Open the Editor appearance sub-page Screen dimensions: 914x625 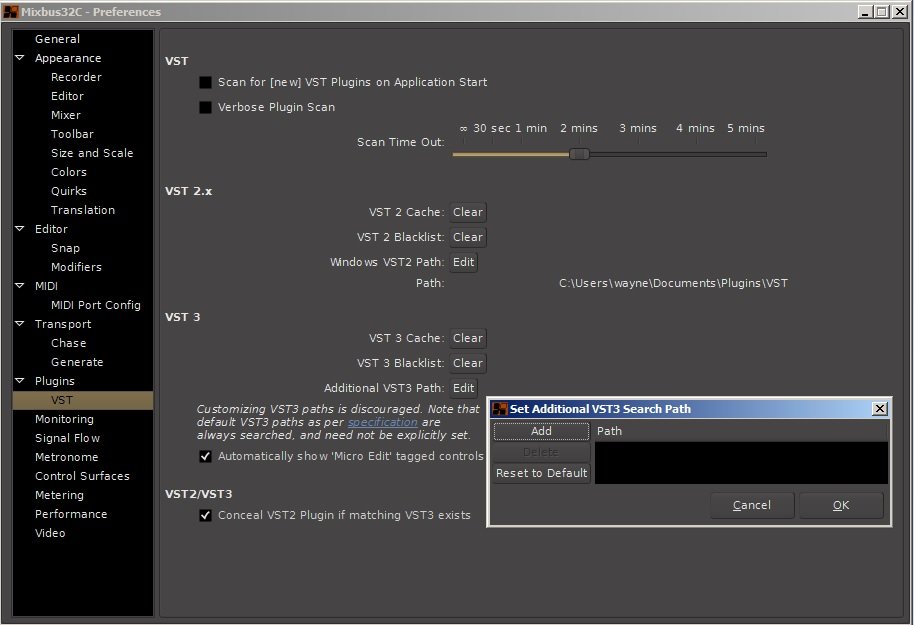pyautogui.click(x=67, y=96)
